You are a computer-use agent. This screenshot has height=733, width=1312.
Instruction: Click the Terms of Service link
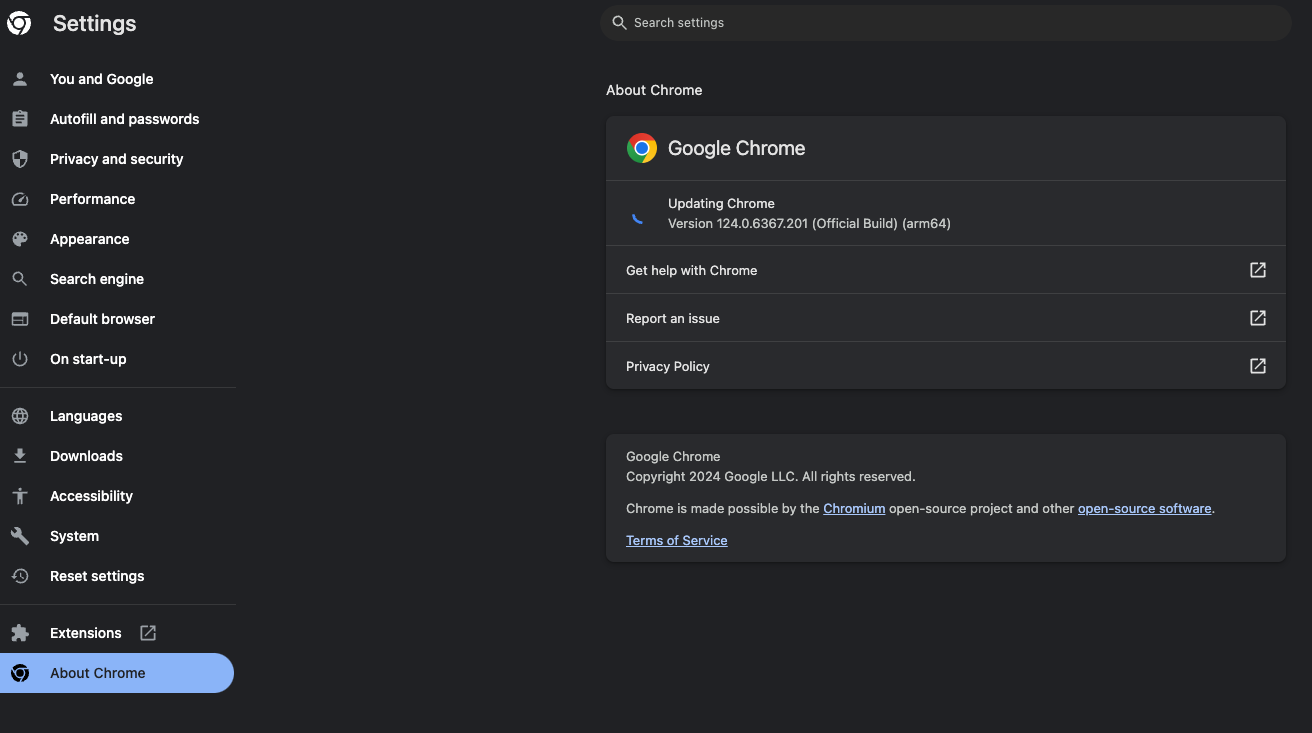pyautogui.click(x=676, y=540)
